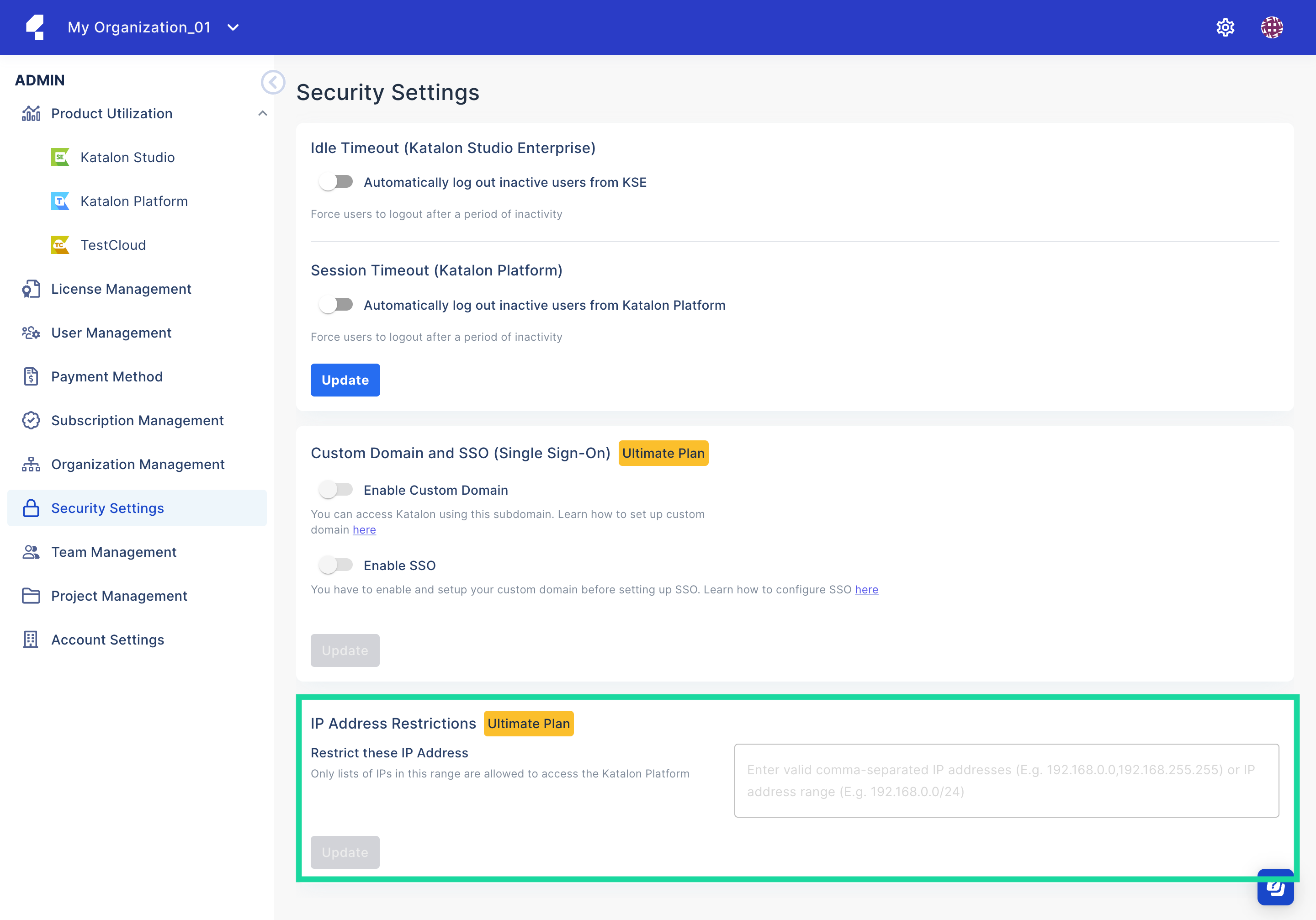Click the Project Management folder icon

pyautogui.click(x=31, y=596)
